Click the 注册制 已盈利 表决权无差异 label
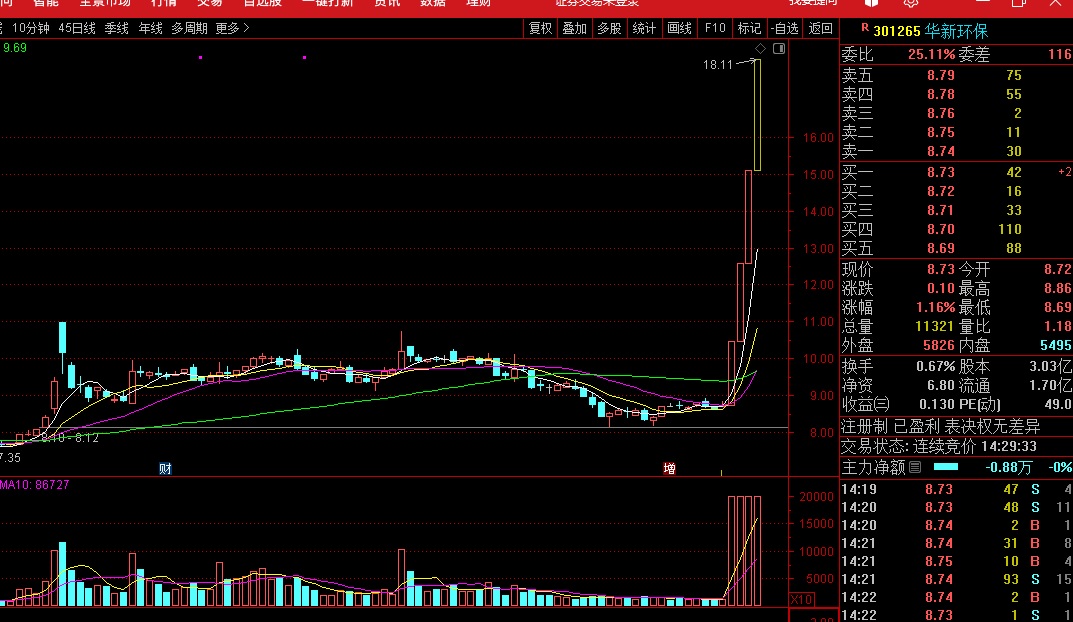Image resolution: width=1073 pixels, height=622 pixels. 940,427
